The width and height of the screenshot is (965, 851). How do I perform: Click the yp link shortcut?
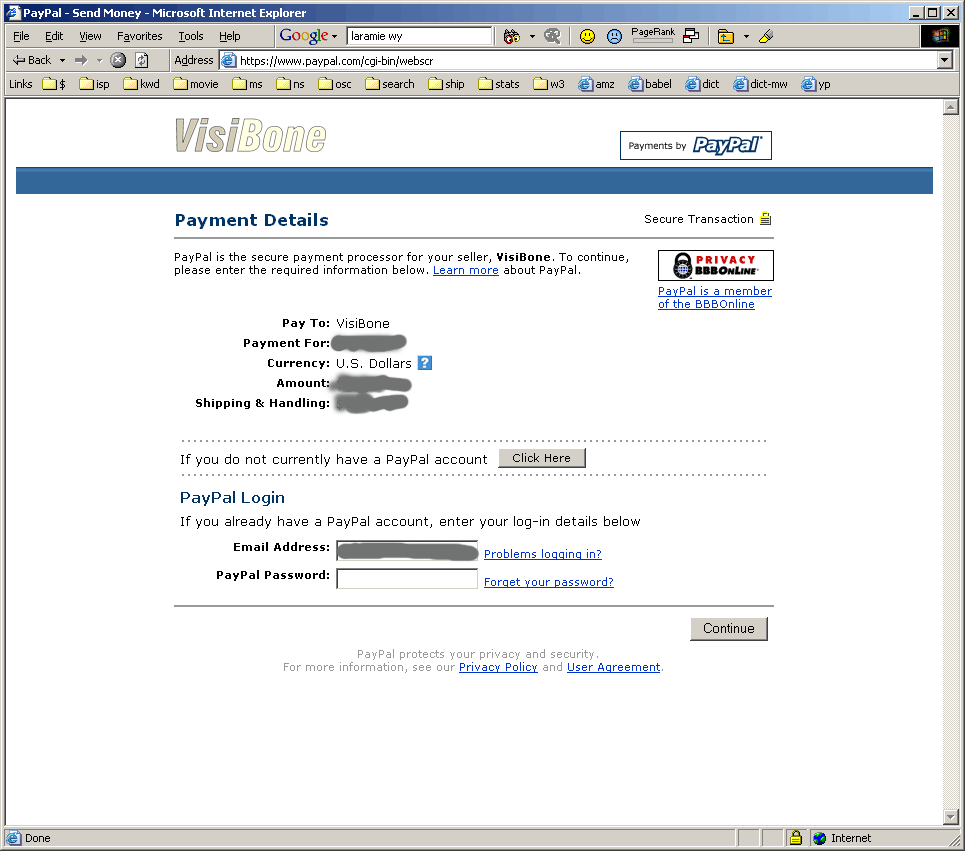tap(816, 84)
